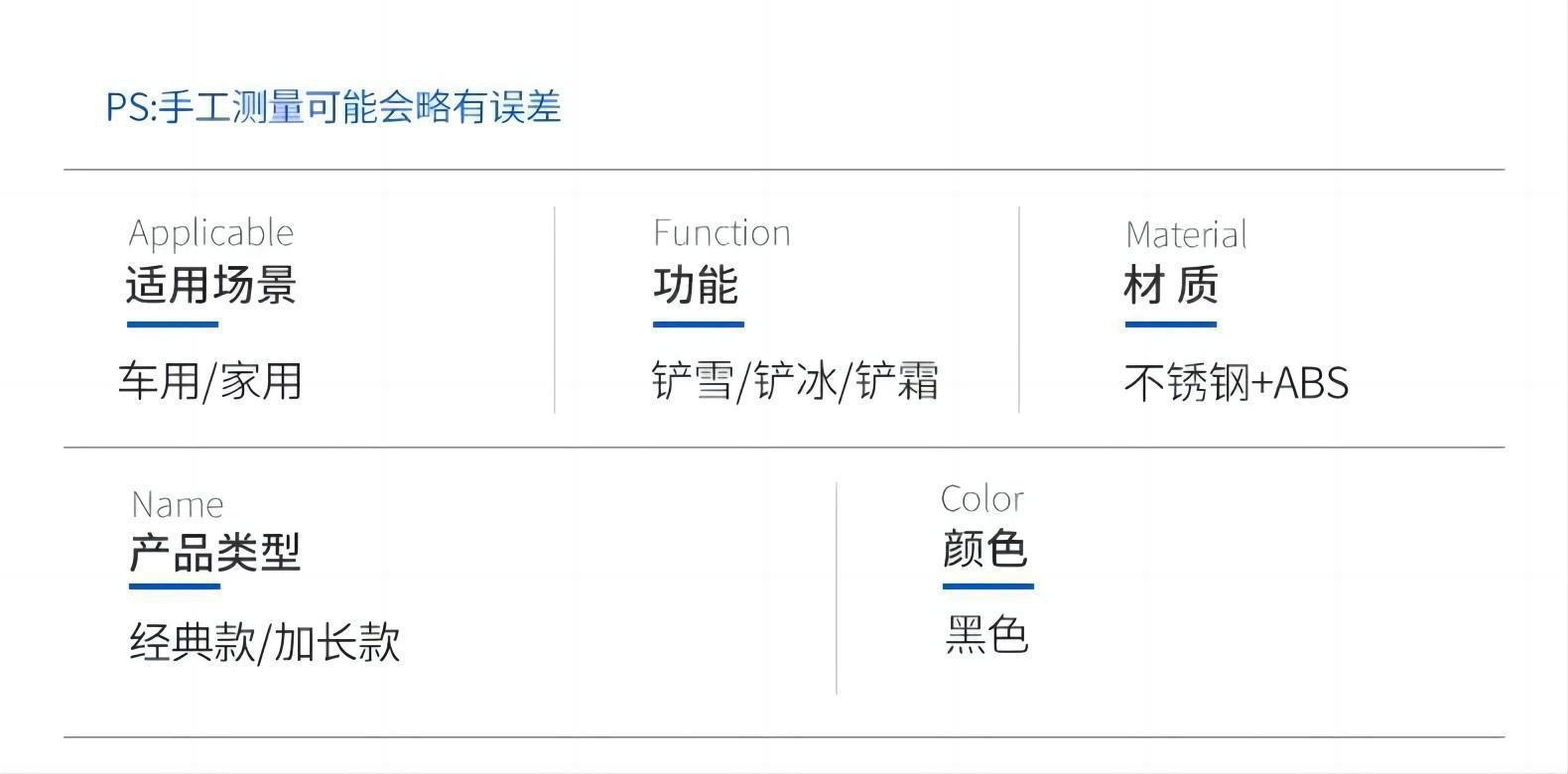Screen dimensions: 1568x774
Task: Select the 颜色 heading
Action: pos(985,549)
